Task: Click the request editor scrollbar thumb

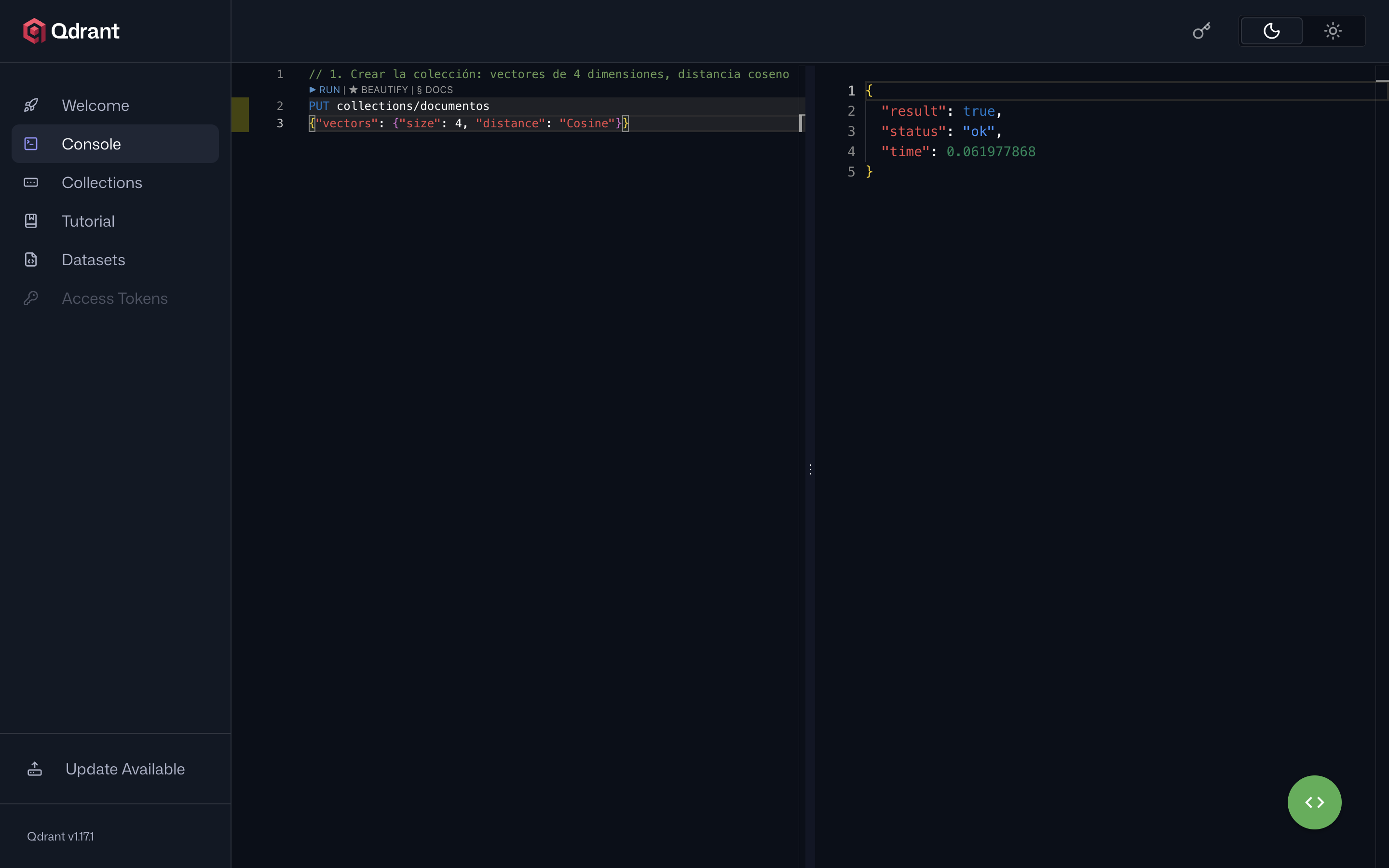Action: point(802,123)
